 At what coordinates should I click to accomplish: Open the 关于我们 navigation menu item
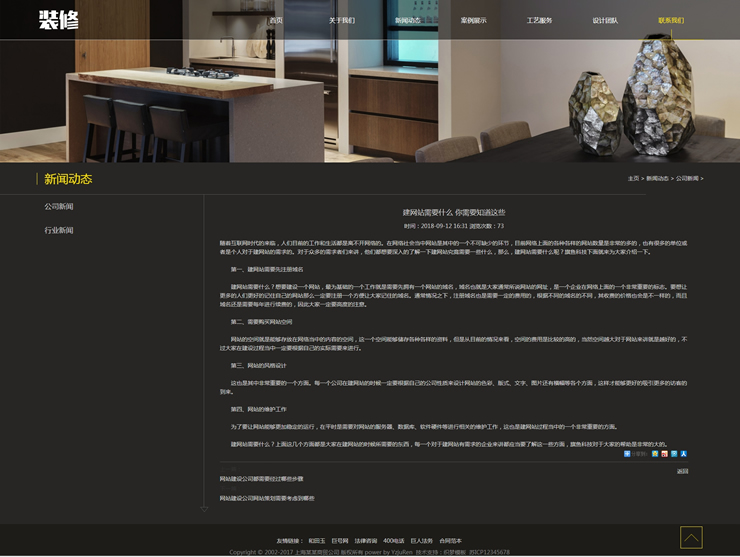click(x=341, y=20)
